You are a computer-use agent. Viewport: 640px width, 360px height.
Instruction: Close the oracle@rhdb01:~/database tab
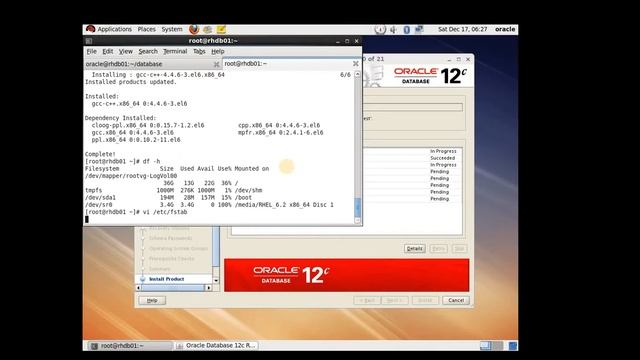coord(217,64)
